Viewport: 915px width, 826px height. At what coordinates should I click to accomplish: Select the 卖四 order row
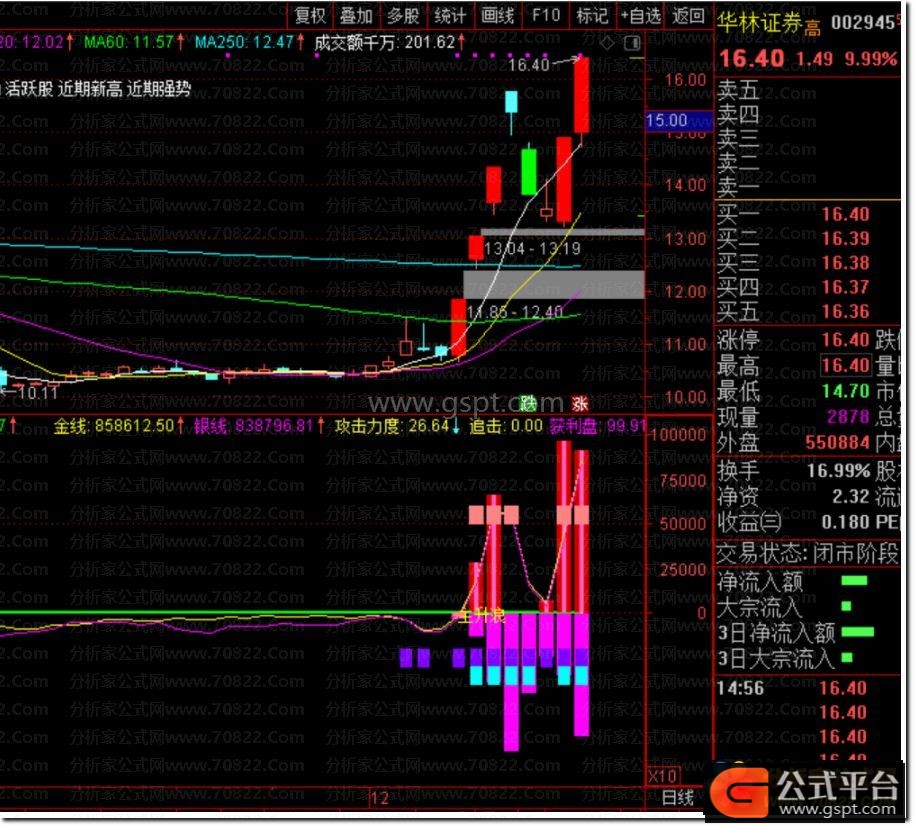pyautogui.click(x=808, y=115)
